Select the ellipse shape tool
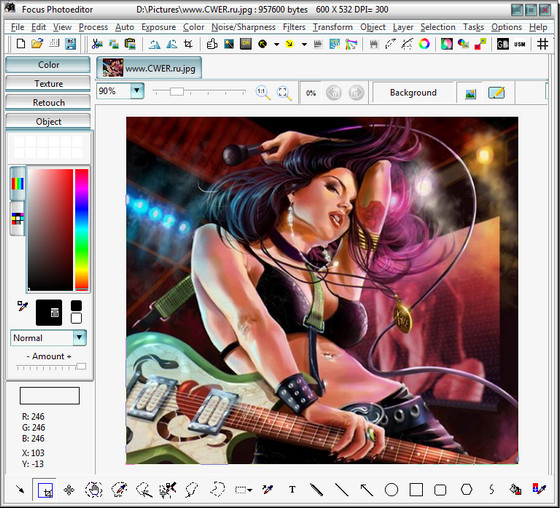 pyautogui.click(x=391, y=489)
